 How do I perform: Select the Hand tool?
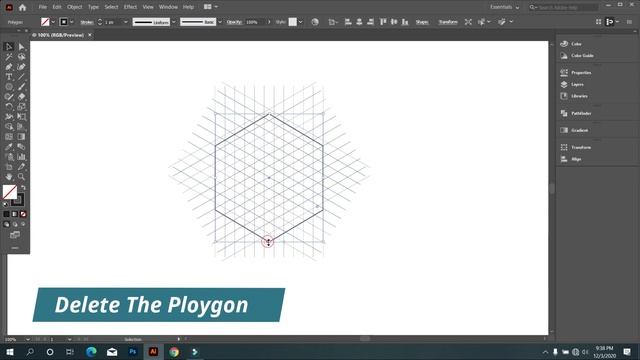click(9, 177)
